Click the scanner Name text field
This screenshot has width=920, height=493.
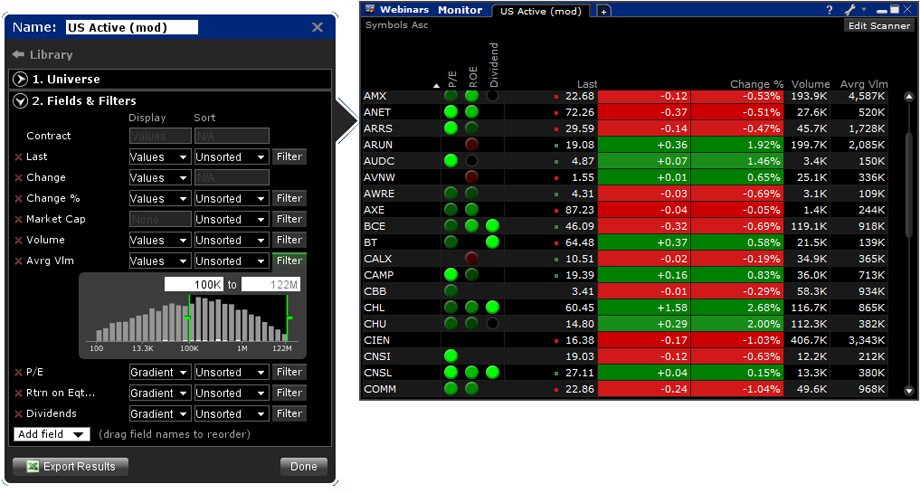(132, 28)
